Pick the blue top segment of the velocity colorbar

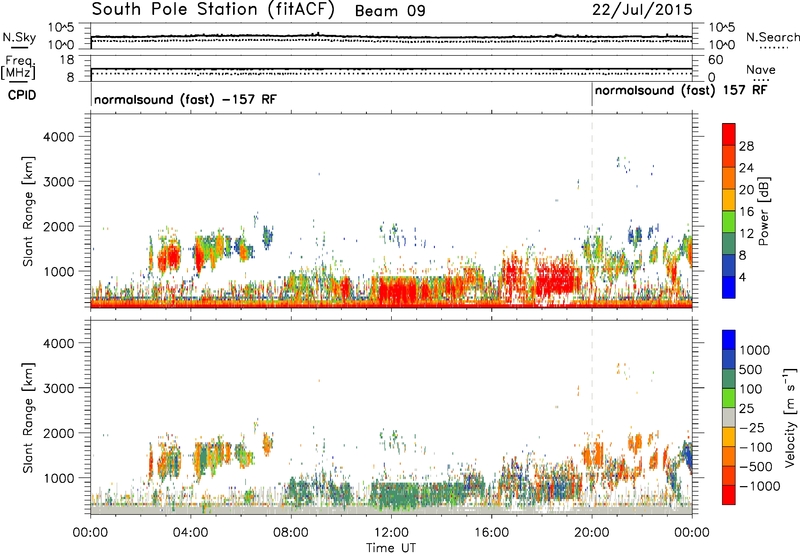(x=729, y=340)
